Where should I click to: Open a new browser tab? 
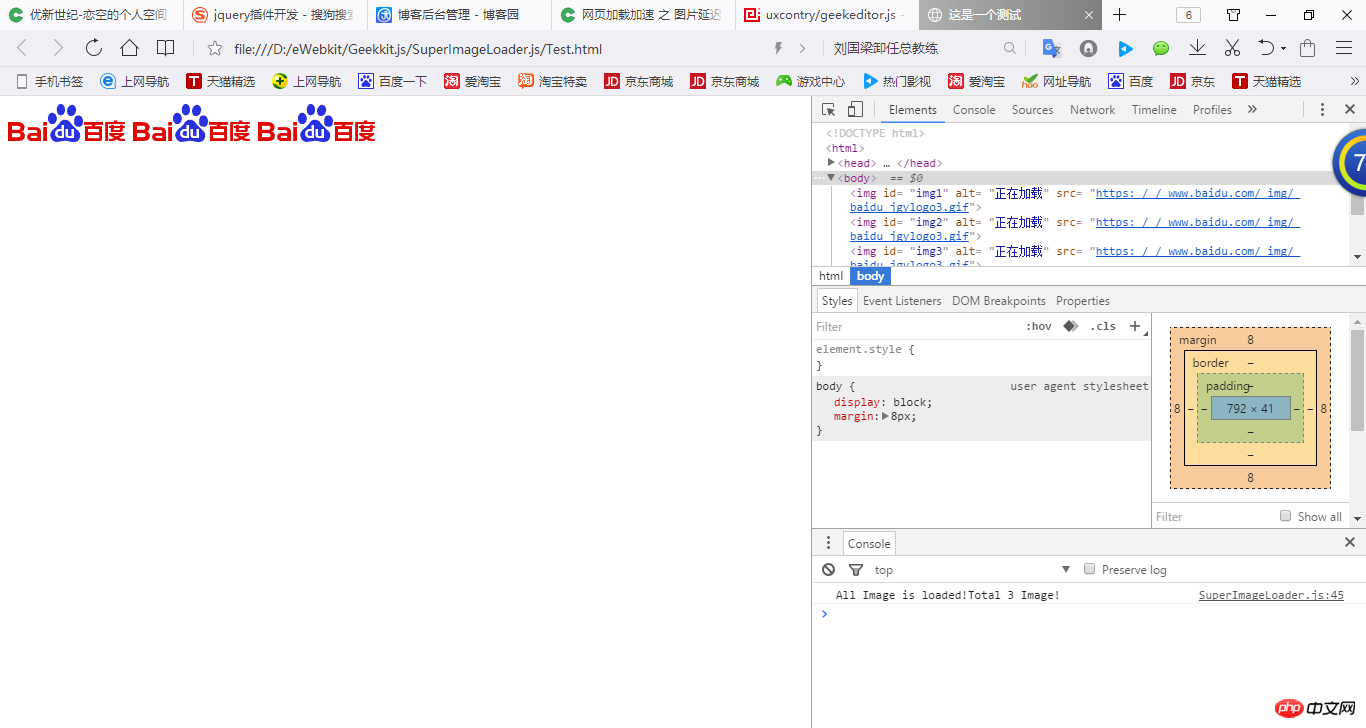point(1120,15)
